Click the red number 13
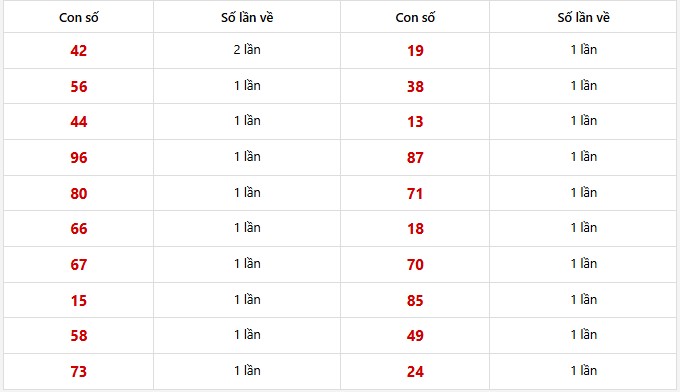This screenshot has width=680, height=392. click(415, 121)
